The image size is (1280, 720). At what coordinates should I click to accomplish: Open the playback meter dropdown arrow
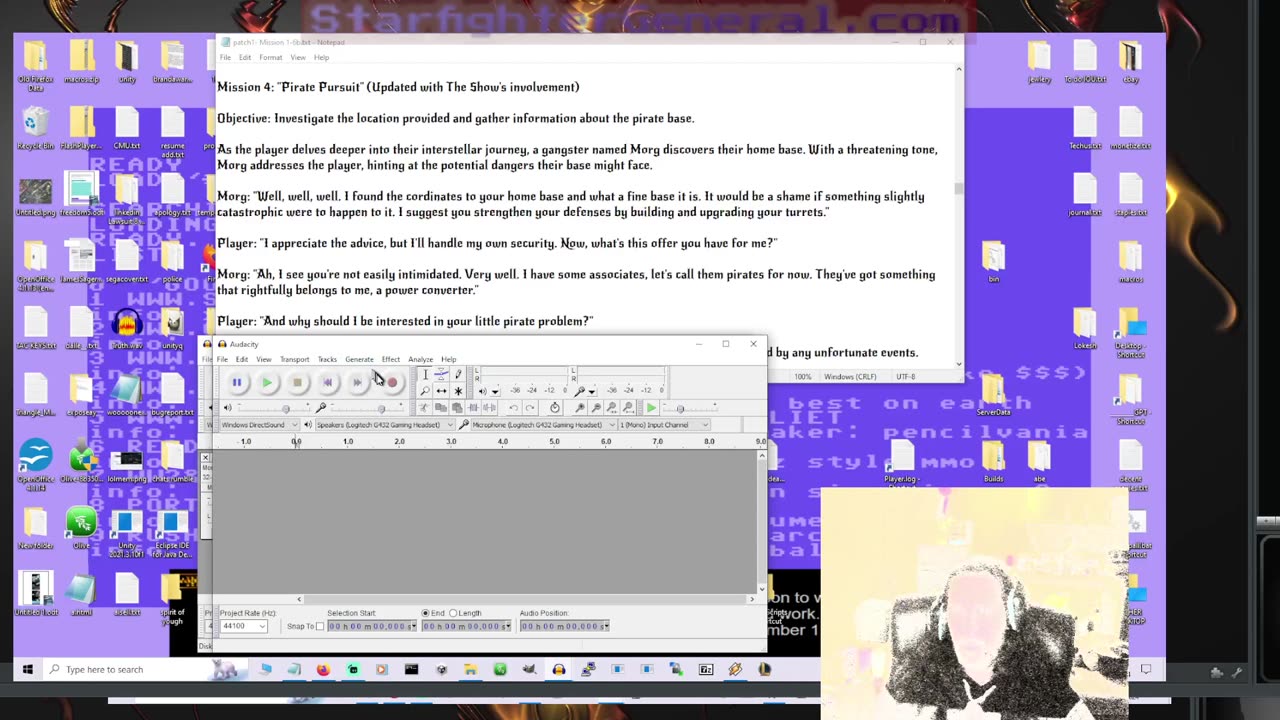[x=496, y=392]
